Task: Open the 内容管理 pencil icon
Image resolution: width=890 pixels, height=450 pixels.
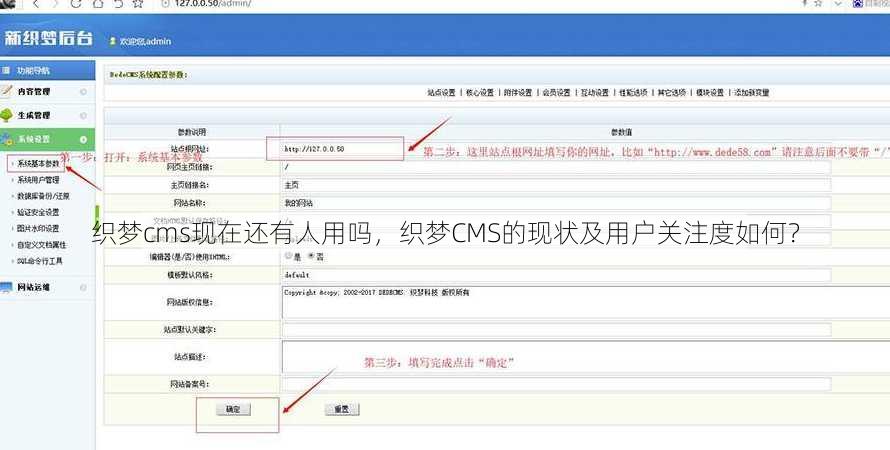Action: pos(6,91)
